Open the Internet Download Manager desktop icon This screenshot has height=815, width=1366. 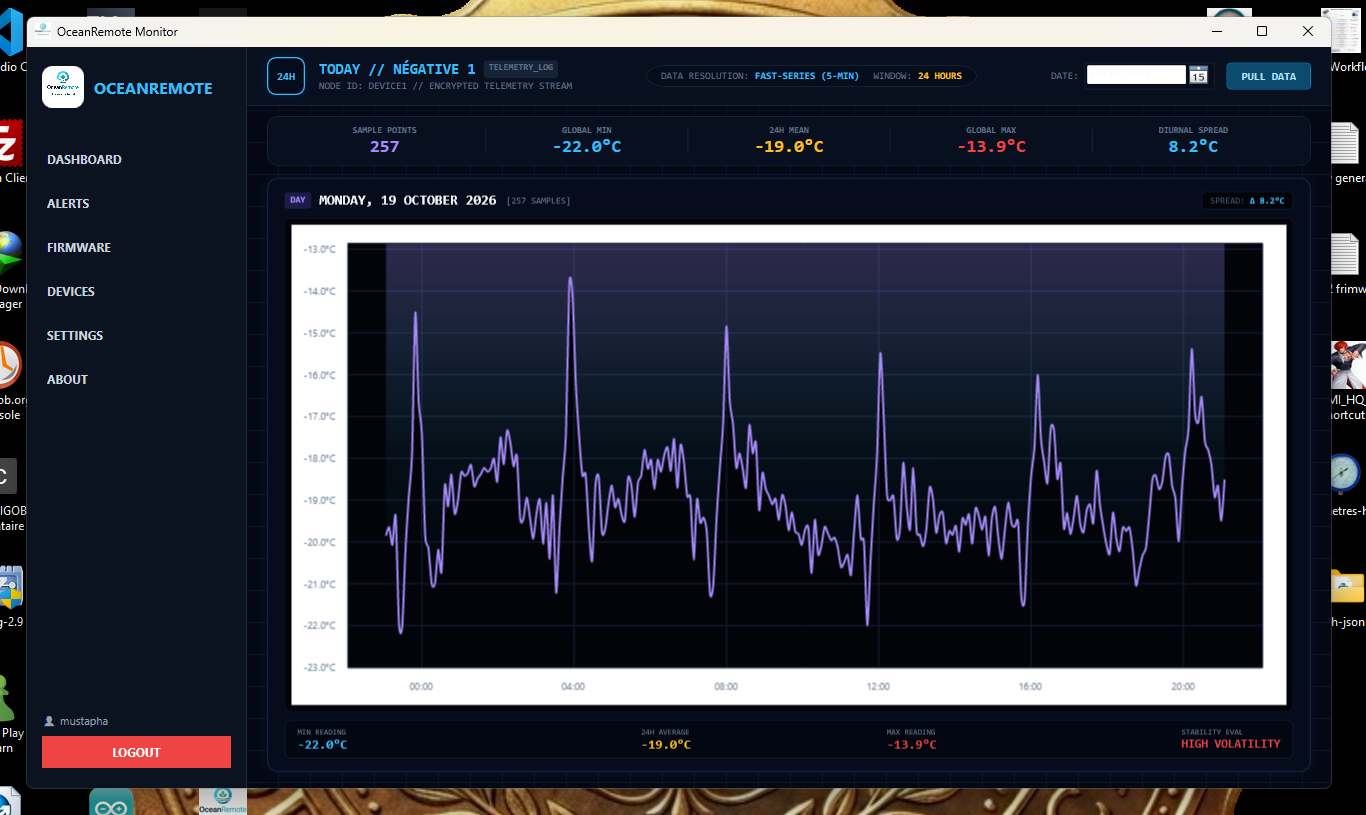click(x=10, y=255)
